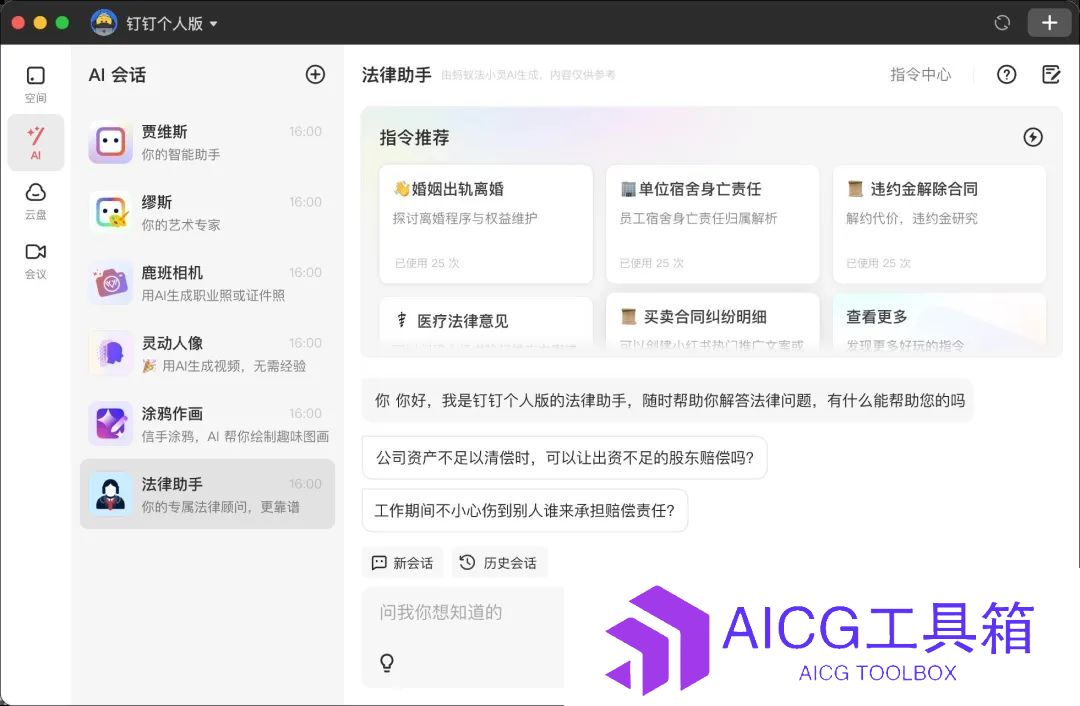
Task: Open the 涂鸦作画 avatar icon
Action: [x=110, y=424]
